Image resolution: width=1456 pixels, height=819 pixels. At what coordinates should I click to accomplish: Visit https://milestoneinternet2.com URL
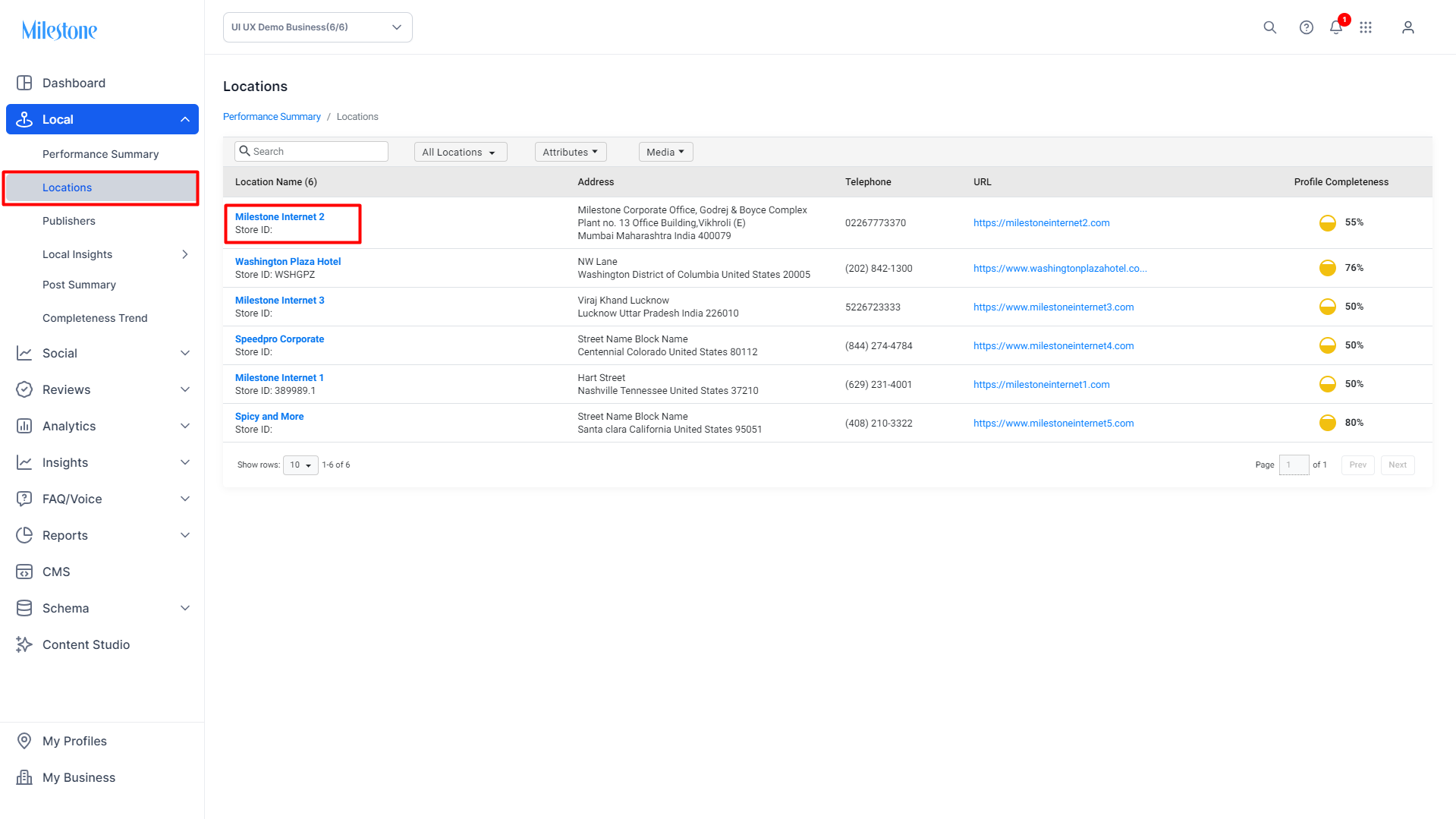(1041, 223)
